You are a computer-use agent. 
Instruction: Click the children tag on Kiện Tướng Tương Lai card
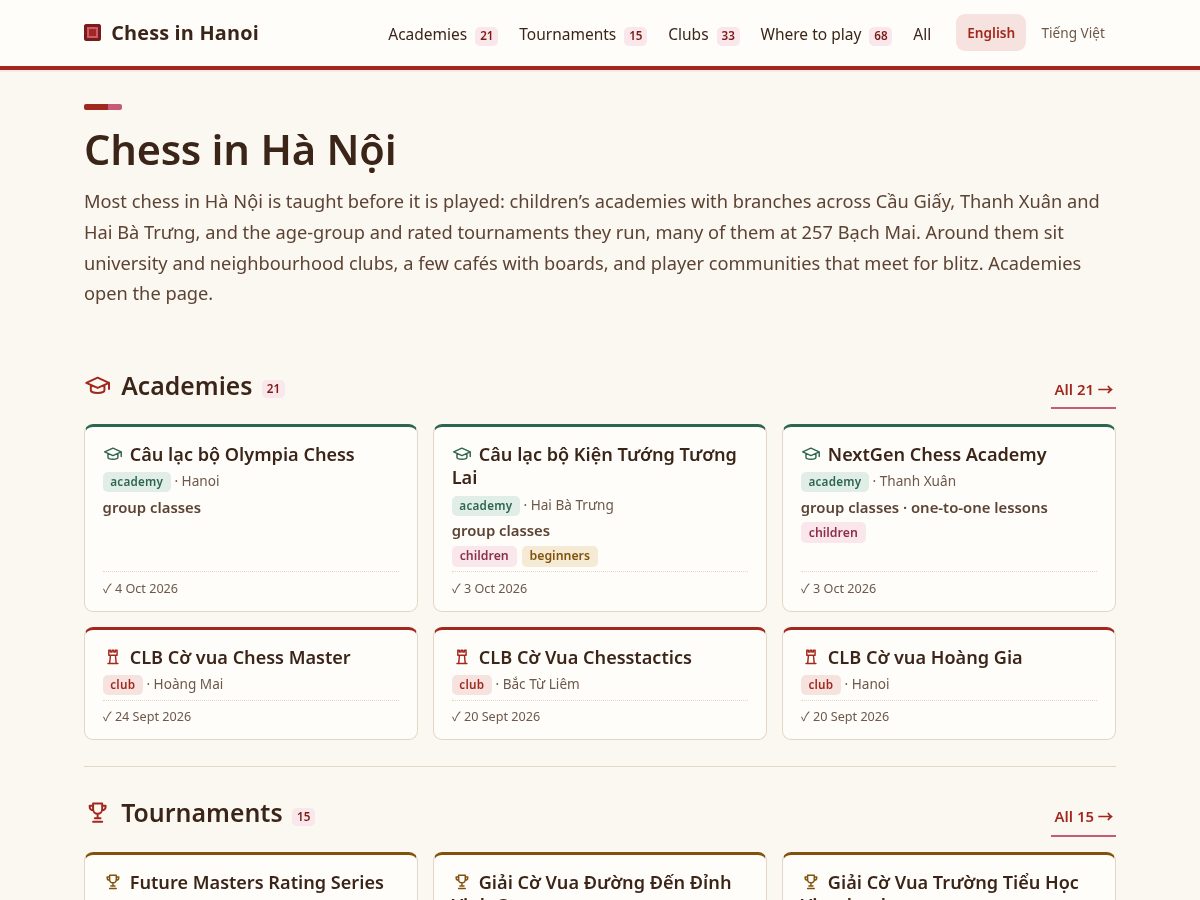coord(484,556)
